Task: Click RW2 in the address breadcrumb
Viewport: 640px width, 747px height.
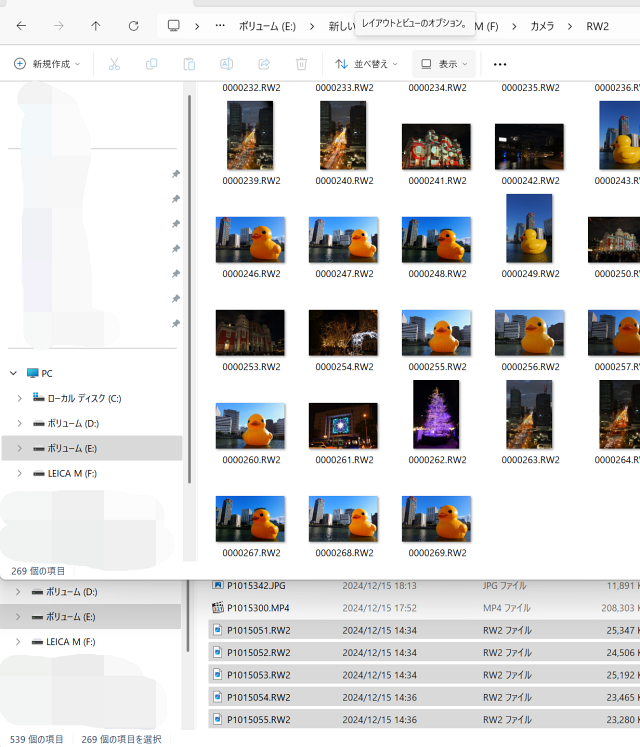Action: click(x=597, y=26)
